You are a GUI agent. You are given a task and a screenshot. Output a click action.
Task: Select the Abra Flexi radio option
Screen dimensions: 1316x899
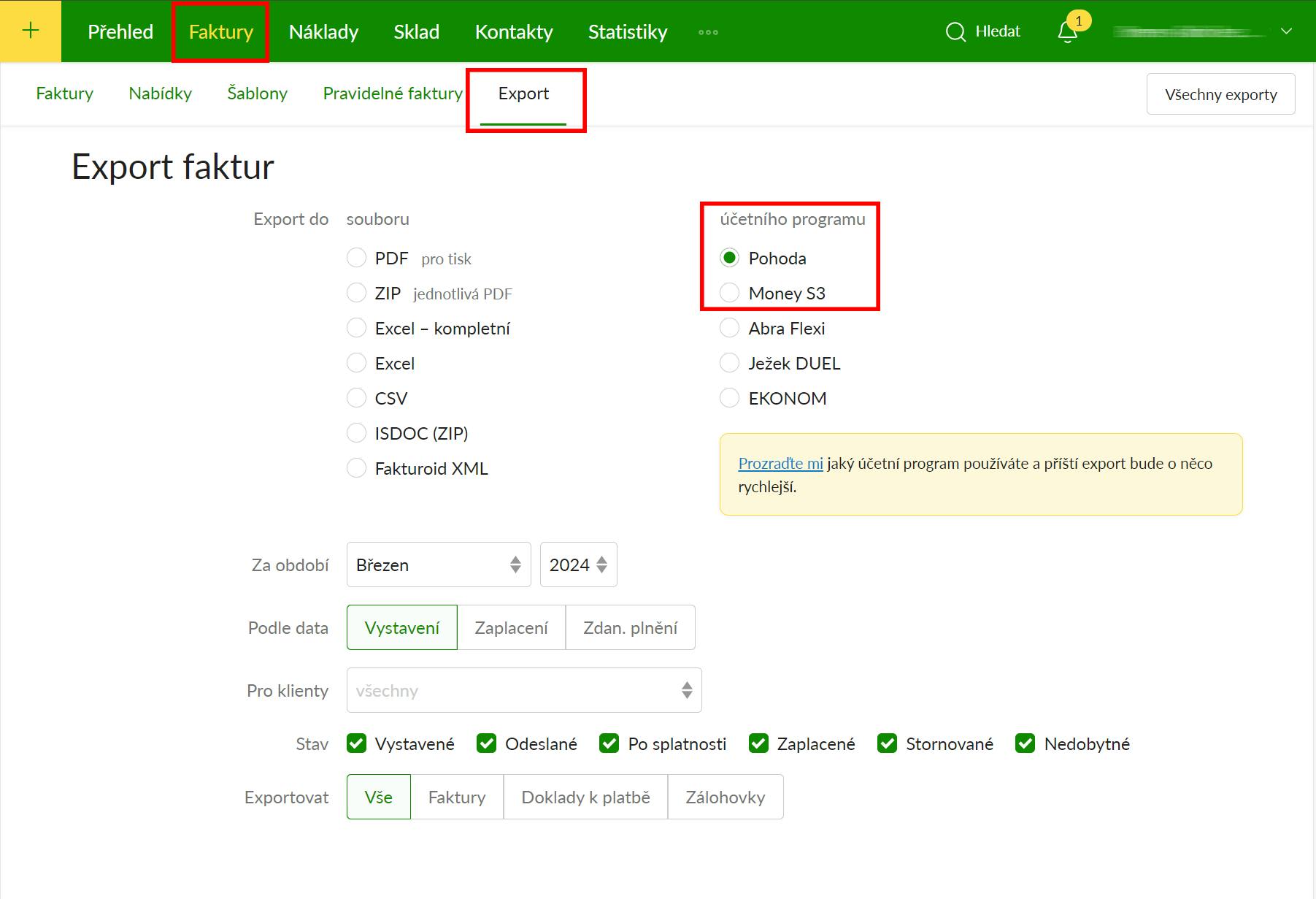pos(729,328)
